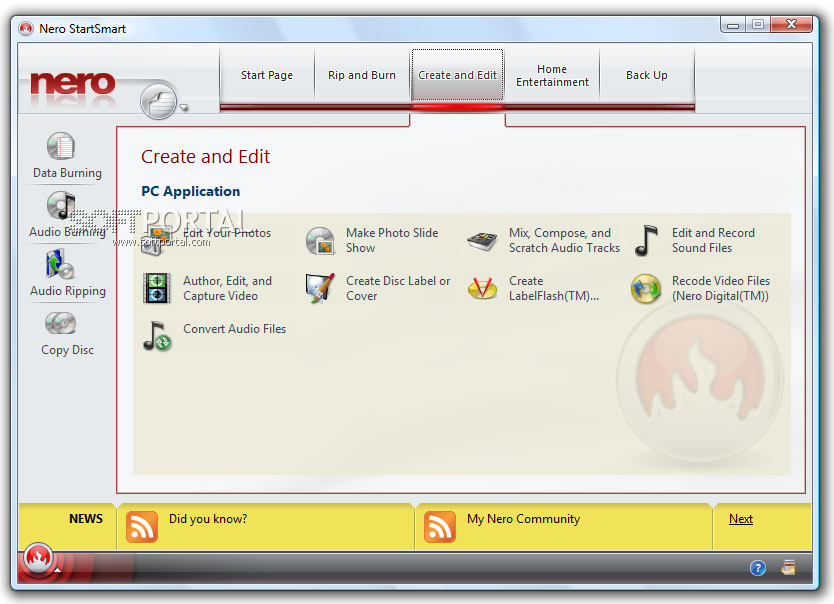Click the Edit and Record Sound note icon
834x604 pixels.
pyautogui.click(x=646, y=241)
